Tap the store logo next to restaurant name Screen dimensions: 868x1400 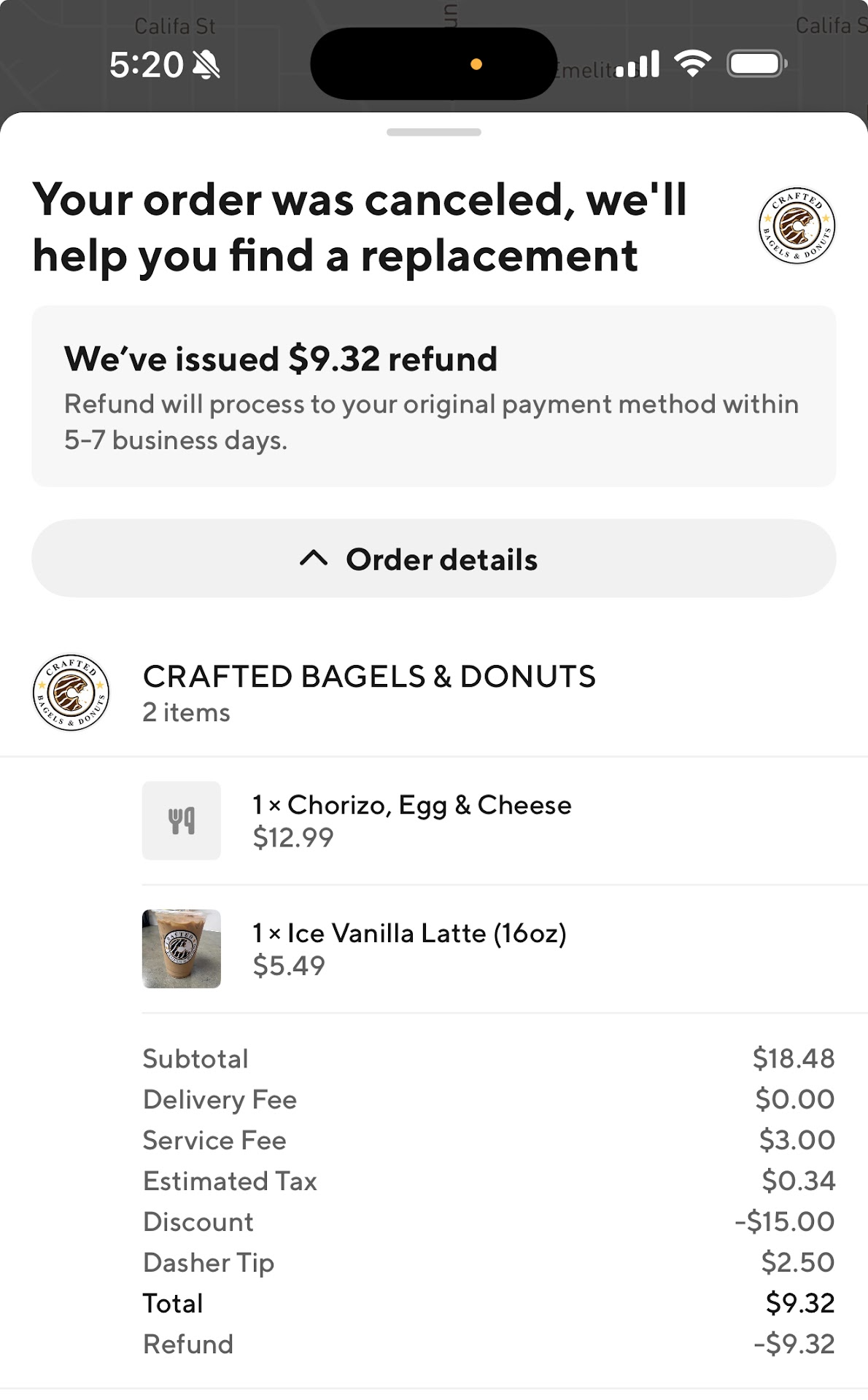point(71,692)
